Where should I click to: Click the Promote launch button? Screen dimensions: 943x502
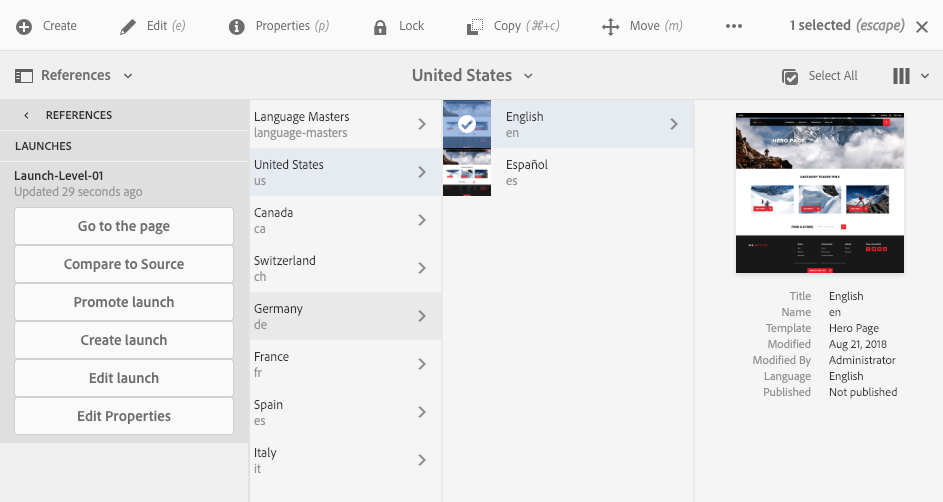pyautogui.click(x=124, y=302)
